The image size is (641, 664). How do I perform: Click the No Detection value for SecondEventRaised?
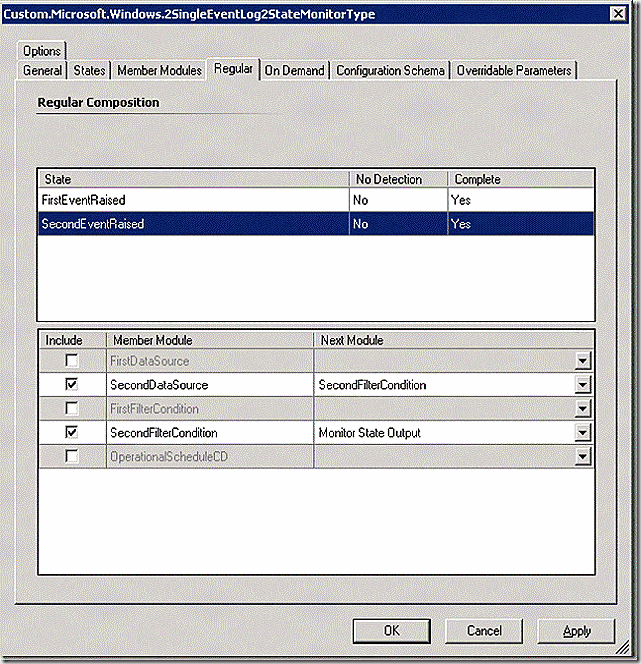360,224
